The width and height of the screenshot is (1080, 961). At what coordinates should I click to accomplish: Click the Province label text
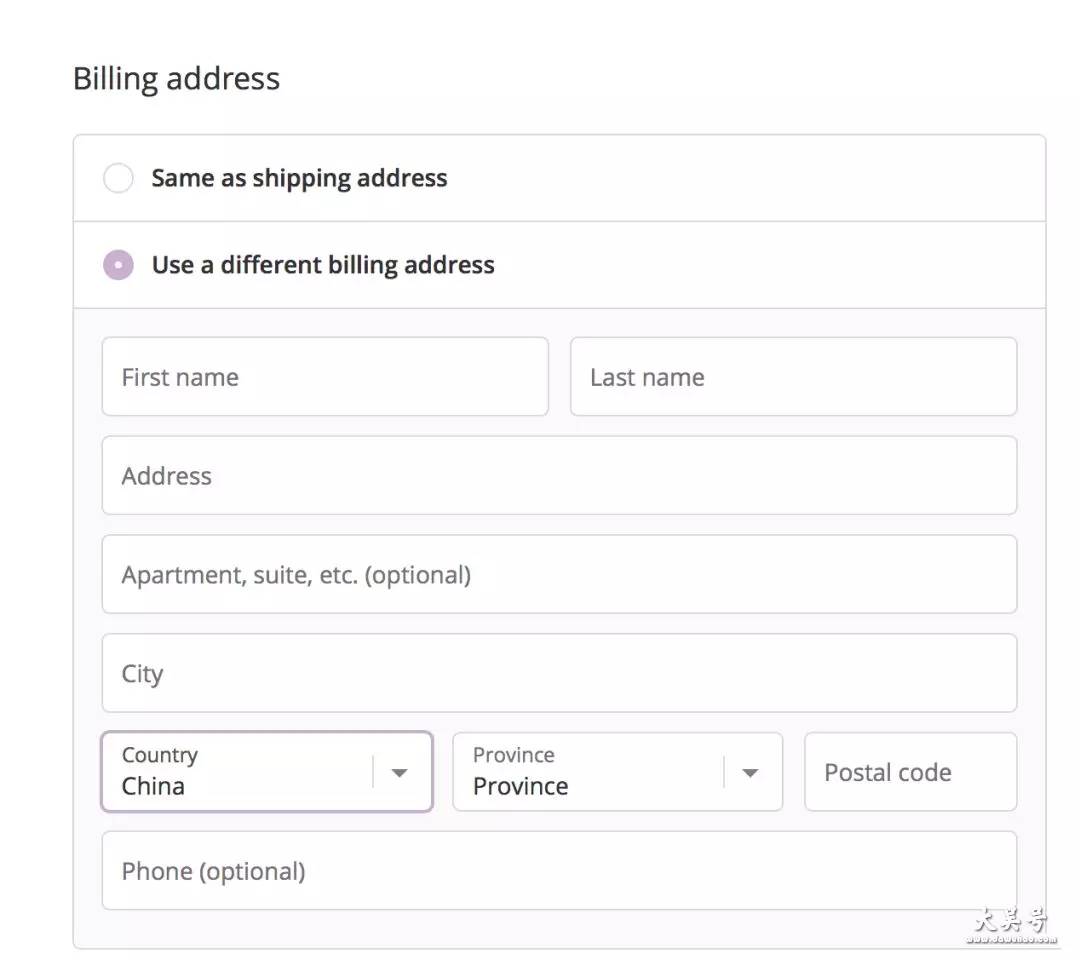tap(514, 755)
